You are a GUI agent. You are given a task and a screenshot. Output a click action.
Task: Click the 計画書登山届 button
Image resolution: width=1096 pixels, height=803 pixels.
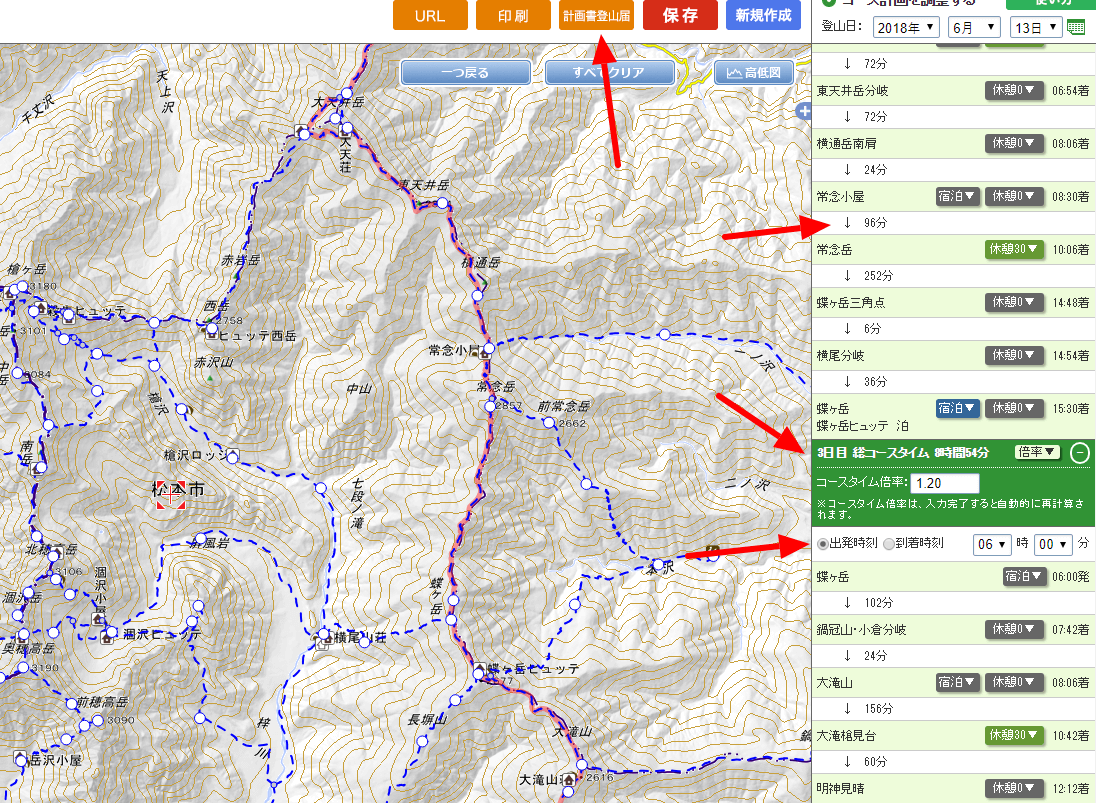(x=596, y=15)
